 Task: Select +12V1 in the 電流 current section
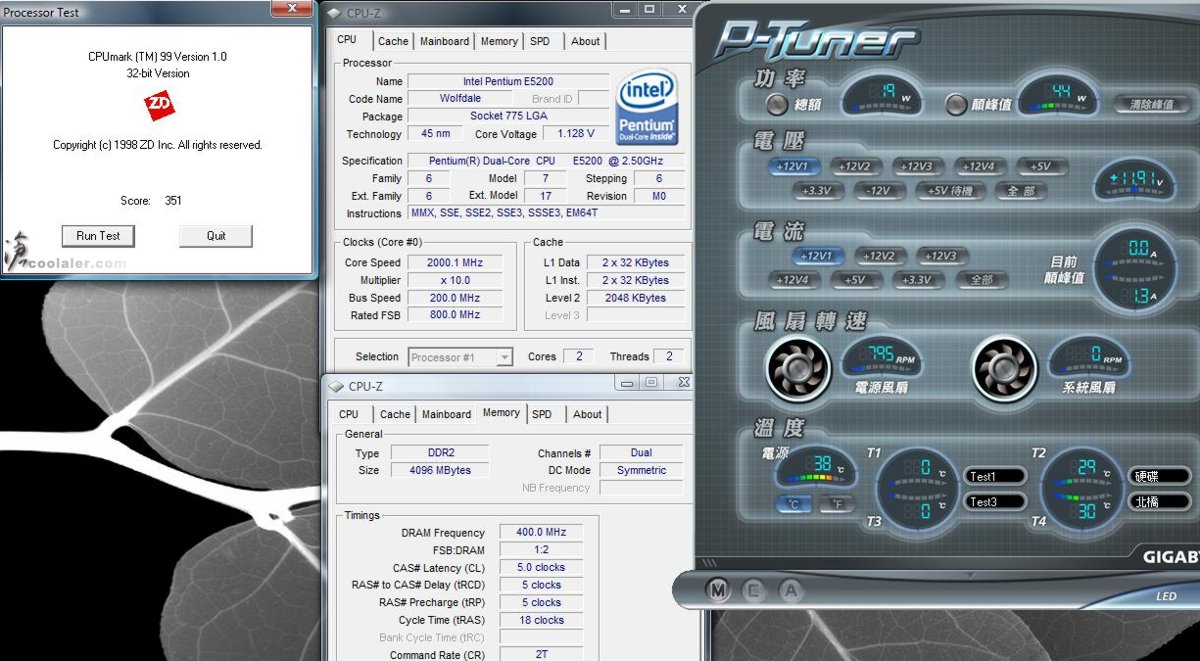[x=817, y=256]
